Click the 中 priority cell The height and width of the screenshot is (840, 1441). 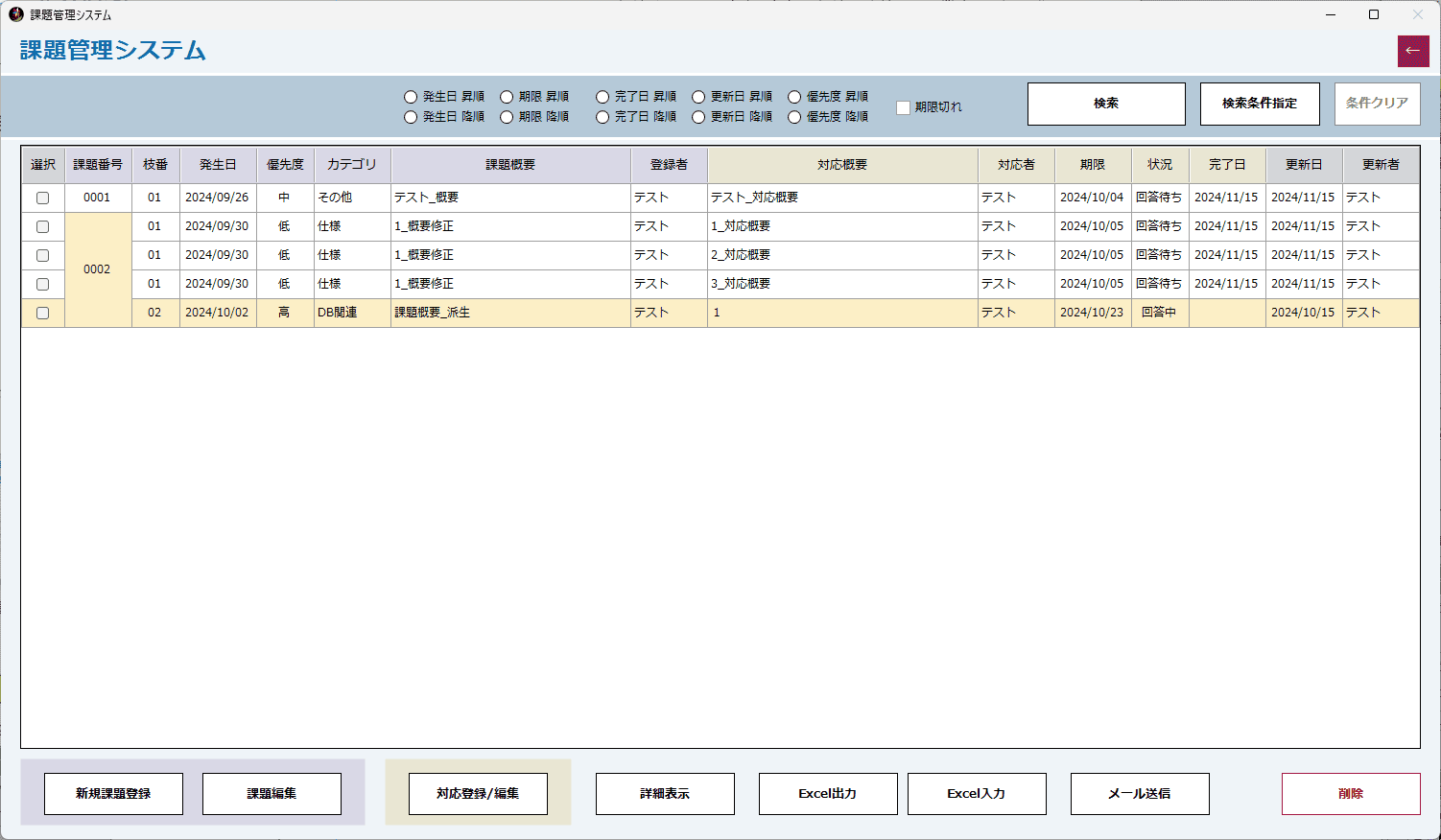pos(285,198)
